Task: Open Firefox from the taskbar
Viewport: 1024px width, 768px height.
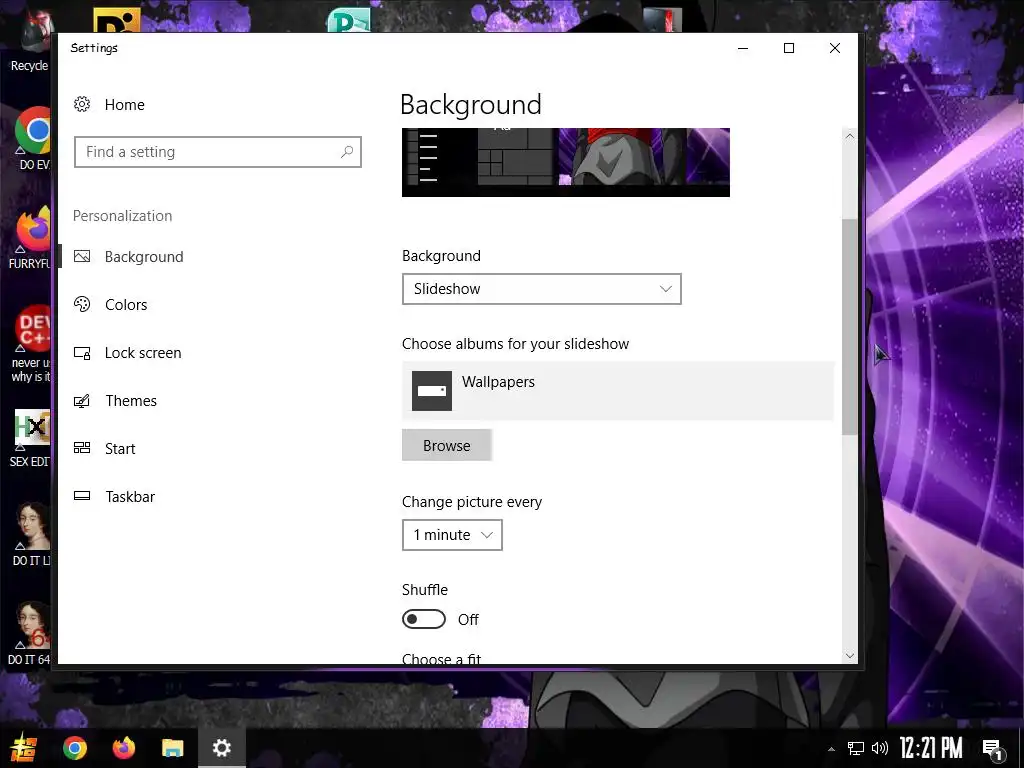Action: [x=123, y=748]
